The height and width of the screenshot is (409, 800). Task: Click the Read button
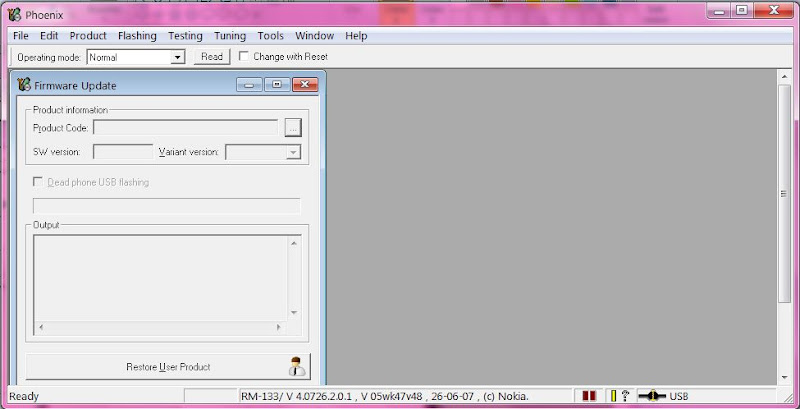212,57
